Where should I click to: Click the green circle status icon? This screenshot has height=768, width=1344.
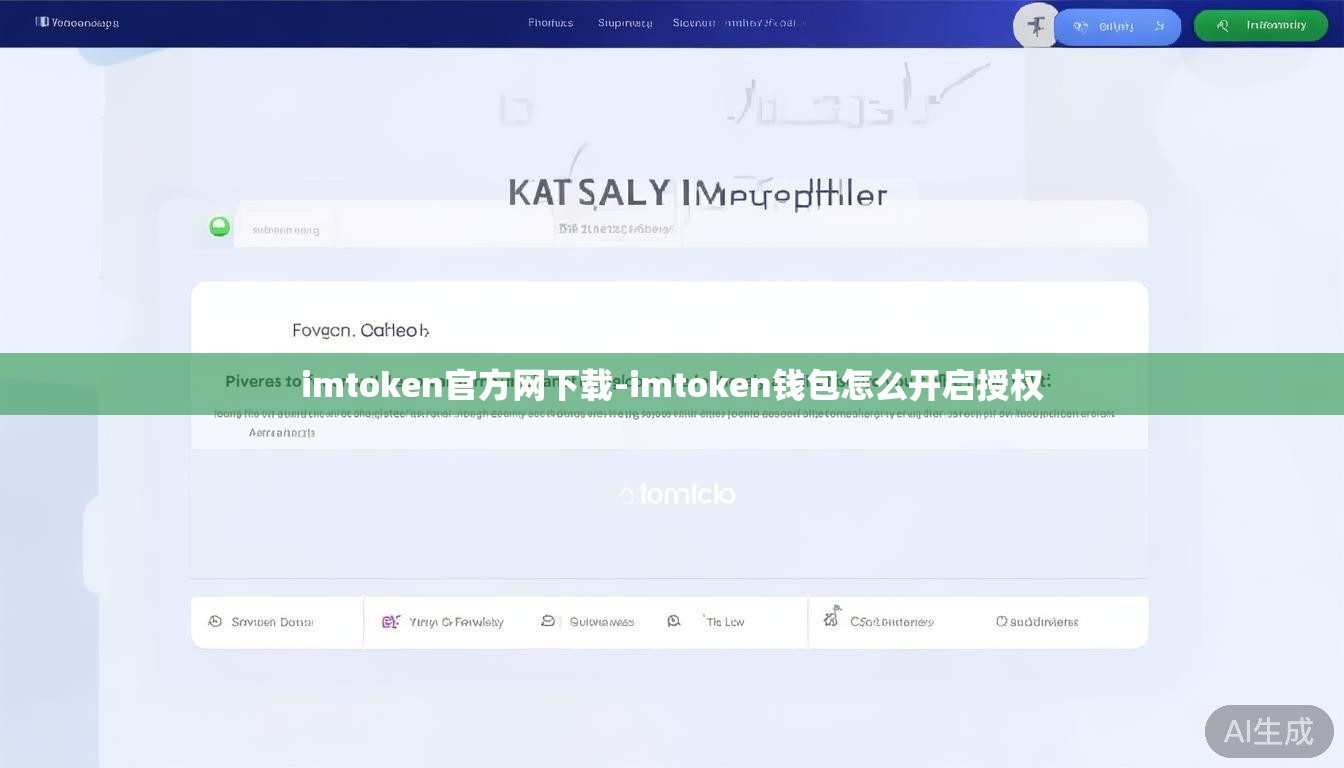tap(219, 227)
